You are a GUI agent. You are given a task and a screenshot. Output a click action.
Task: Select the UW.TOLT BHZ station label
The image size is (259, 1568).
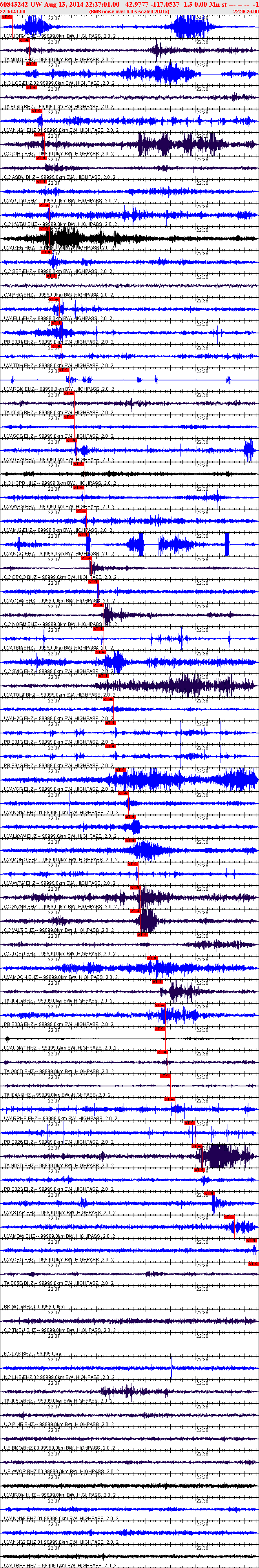60,695
